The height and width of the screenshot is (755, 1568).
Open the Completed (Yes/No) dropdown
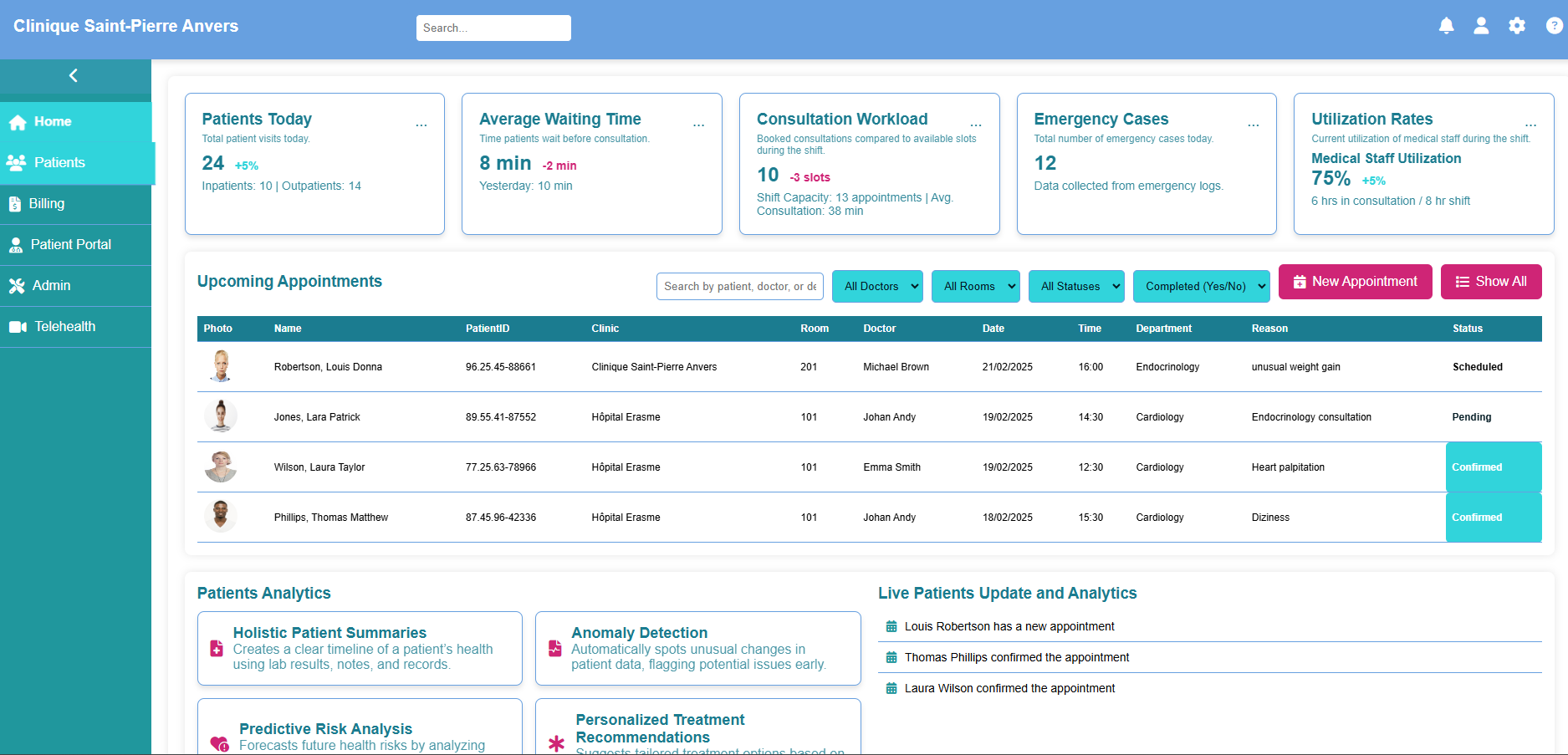(1201, 286)
